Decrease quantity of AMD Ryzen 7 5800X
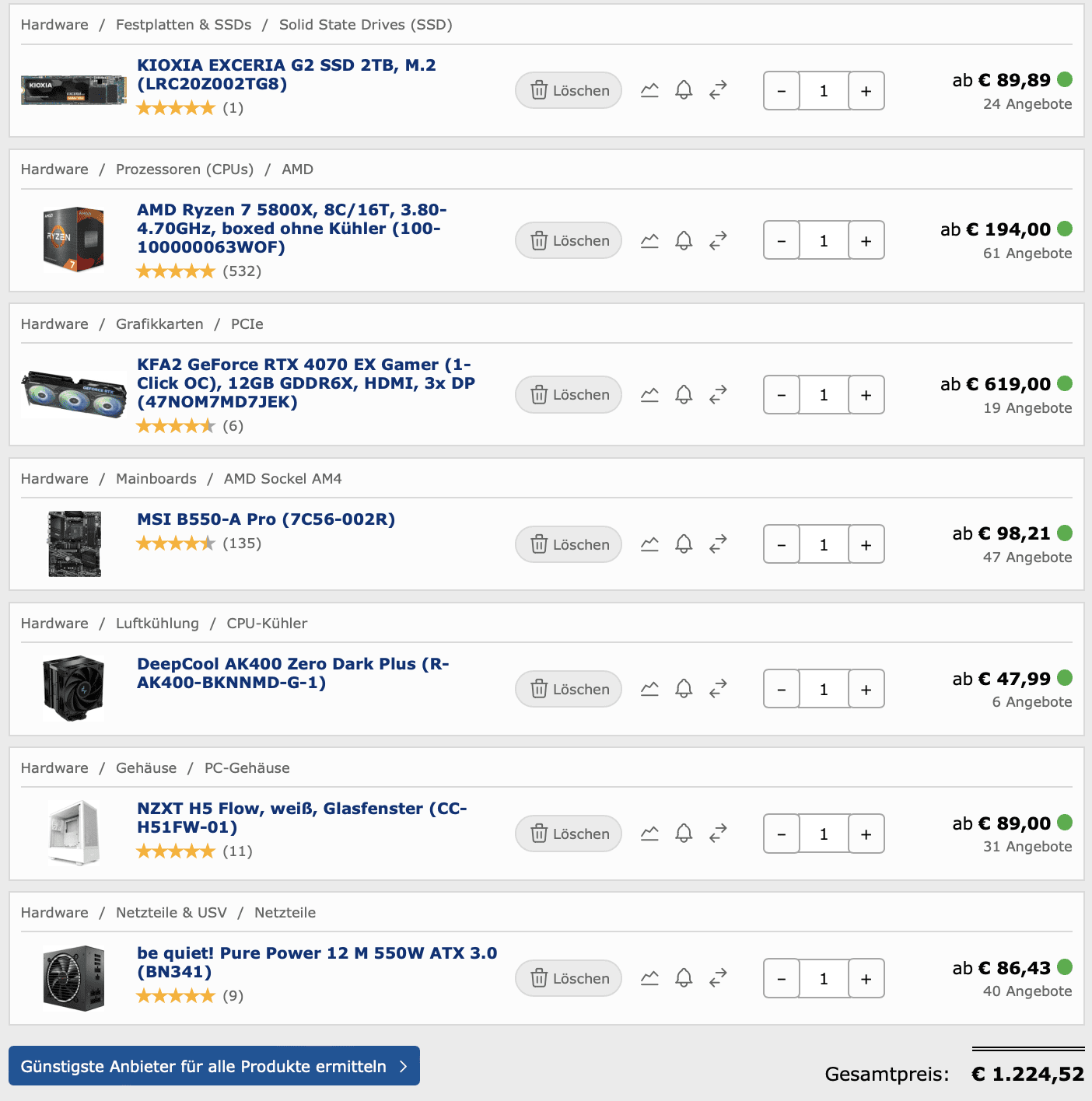Viewport: 1092px width, 1101px height. tap(782, 241)
